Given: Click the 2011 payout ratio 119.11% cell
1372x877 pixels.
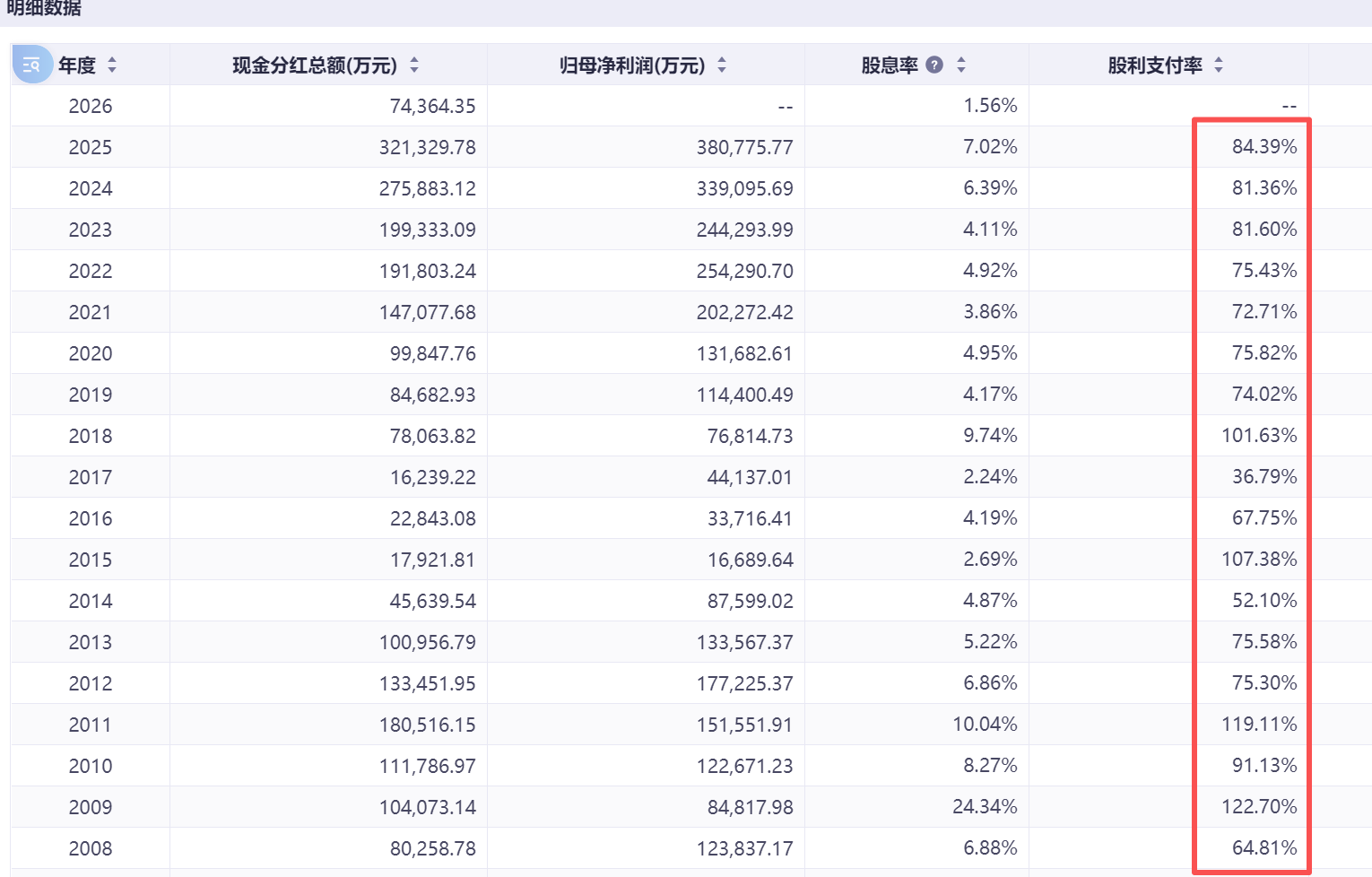Looking at the screenshot, I should [x=1259, y=725].
